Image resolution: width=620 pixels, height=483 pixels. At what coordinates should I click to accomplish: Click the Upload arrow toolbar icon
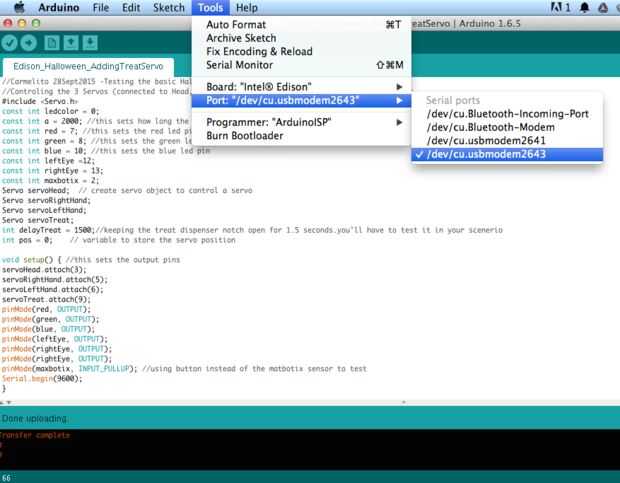tap(28, 43)
